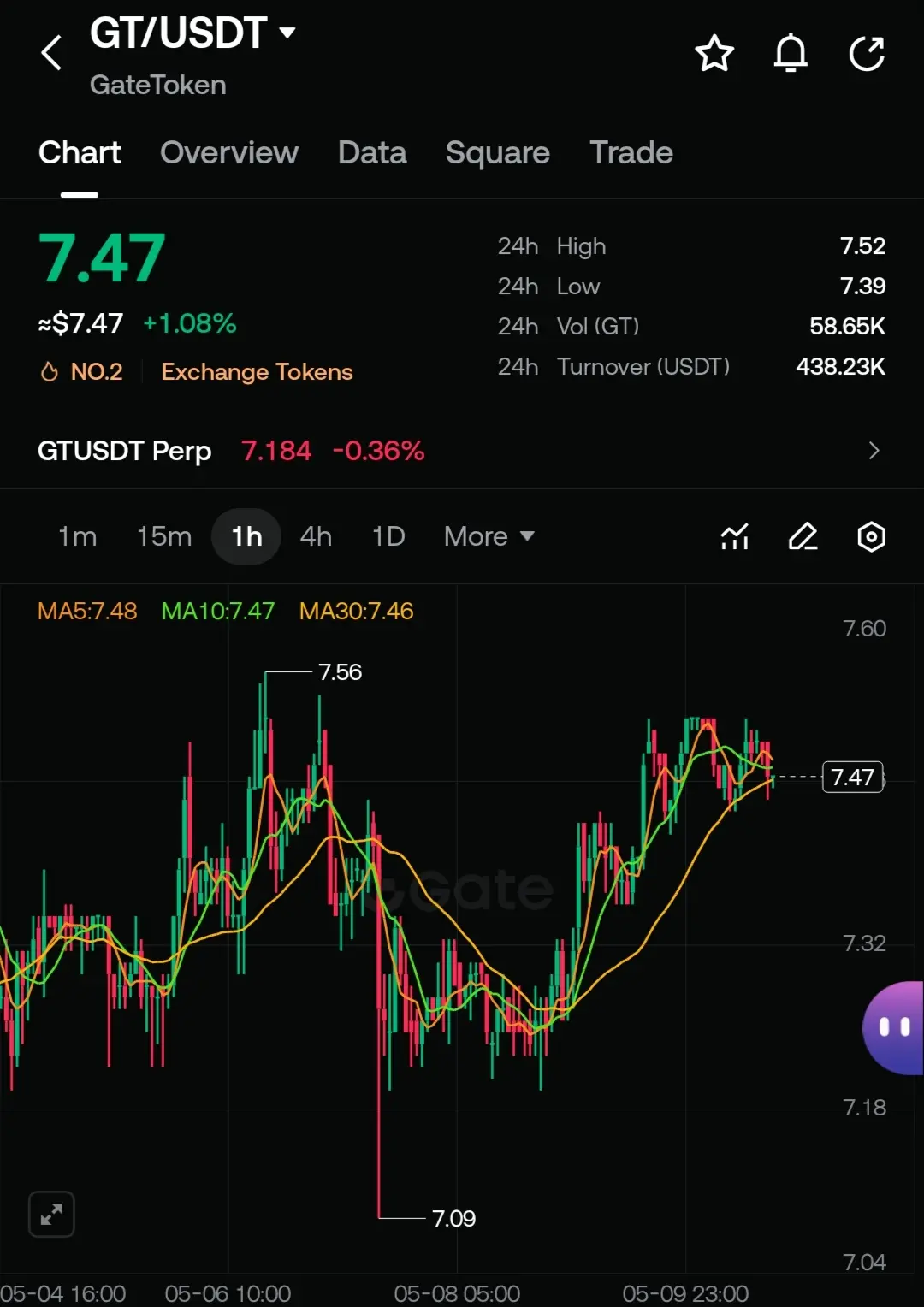
Task: Set a price alert via bell icon
Action: click(x=791, y=53)
